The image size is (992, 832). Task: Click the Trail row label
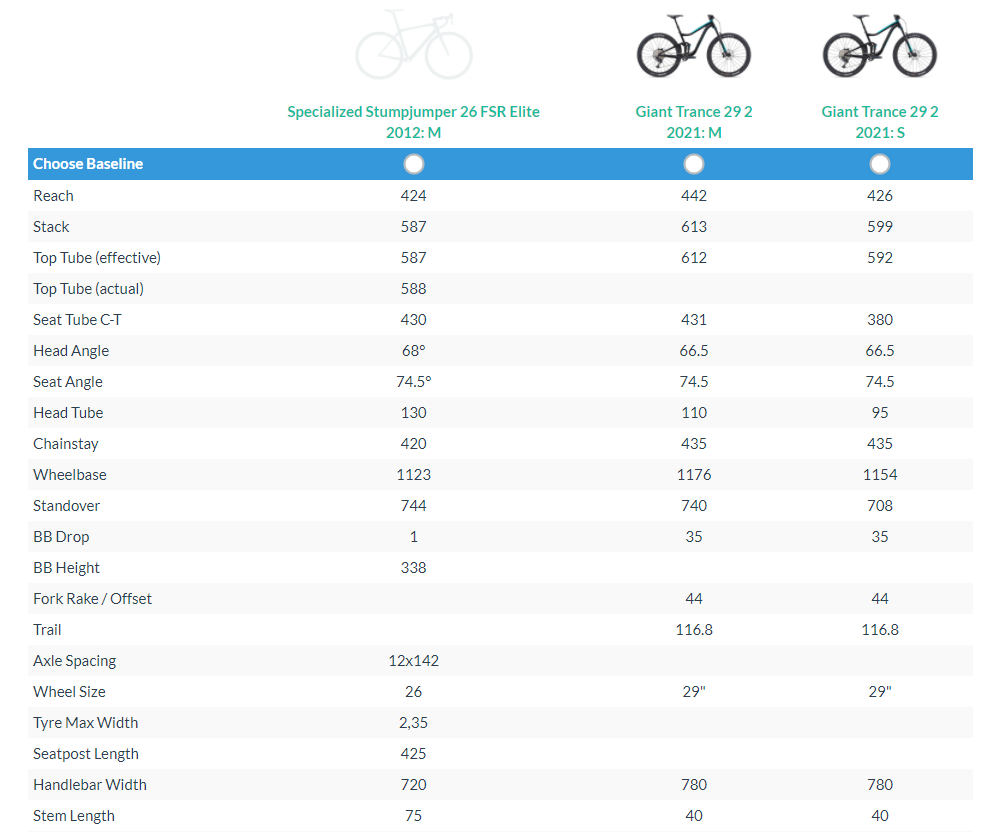click(47, 630)
